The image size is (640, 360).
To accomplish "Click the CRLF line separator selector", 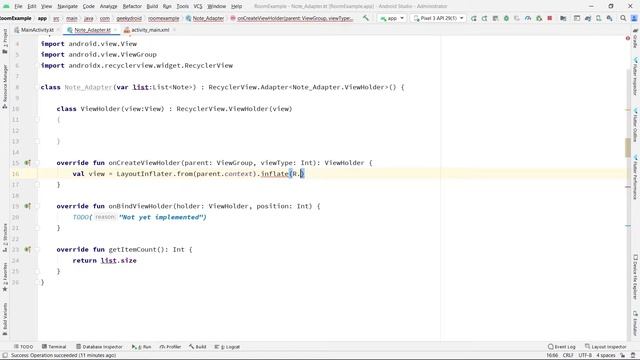I will click(x=568, y=356).
